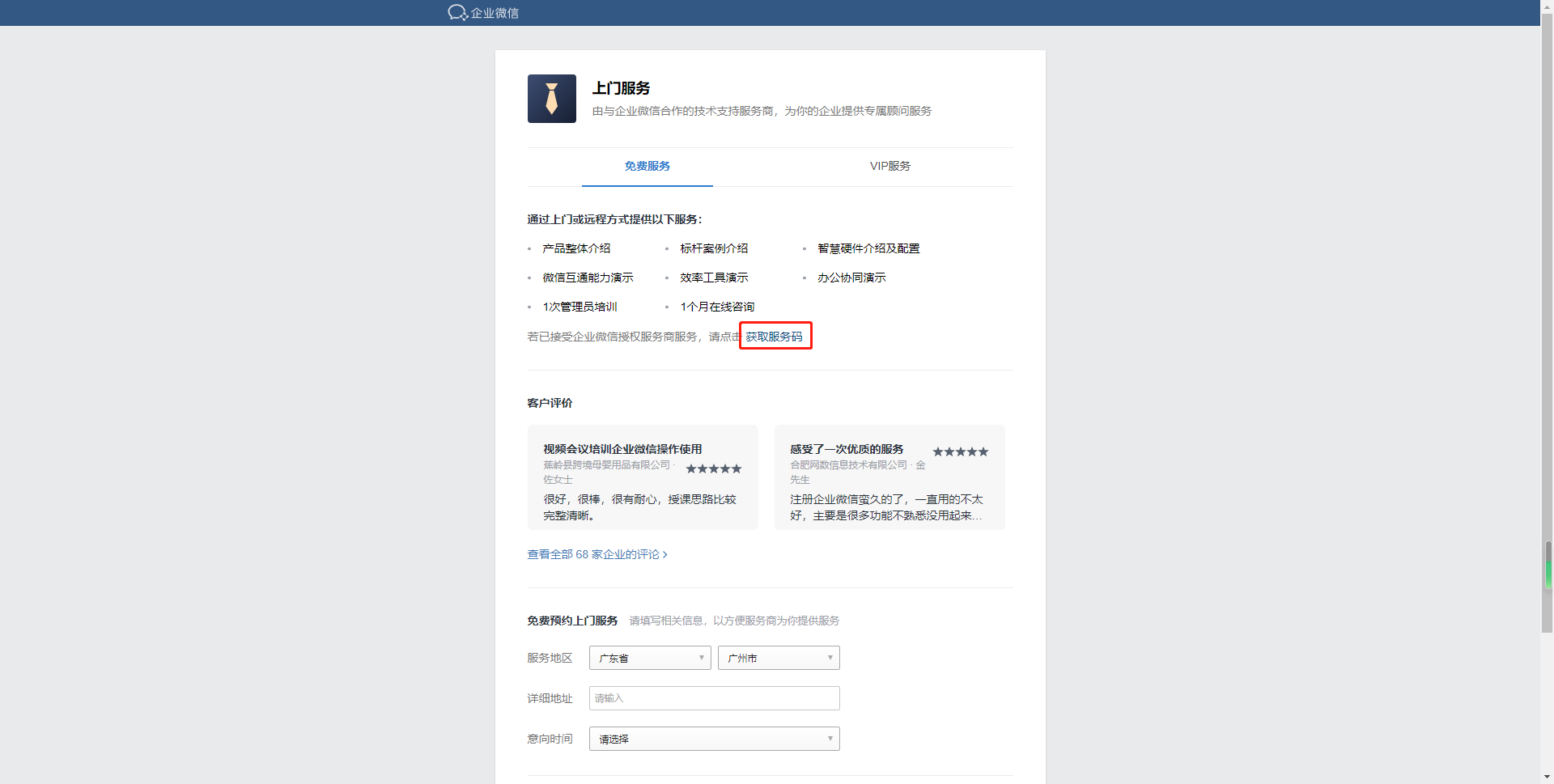Click the 客户评价 heading
This screenshot has width=1554, height=784.
[550, 403]
